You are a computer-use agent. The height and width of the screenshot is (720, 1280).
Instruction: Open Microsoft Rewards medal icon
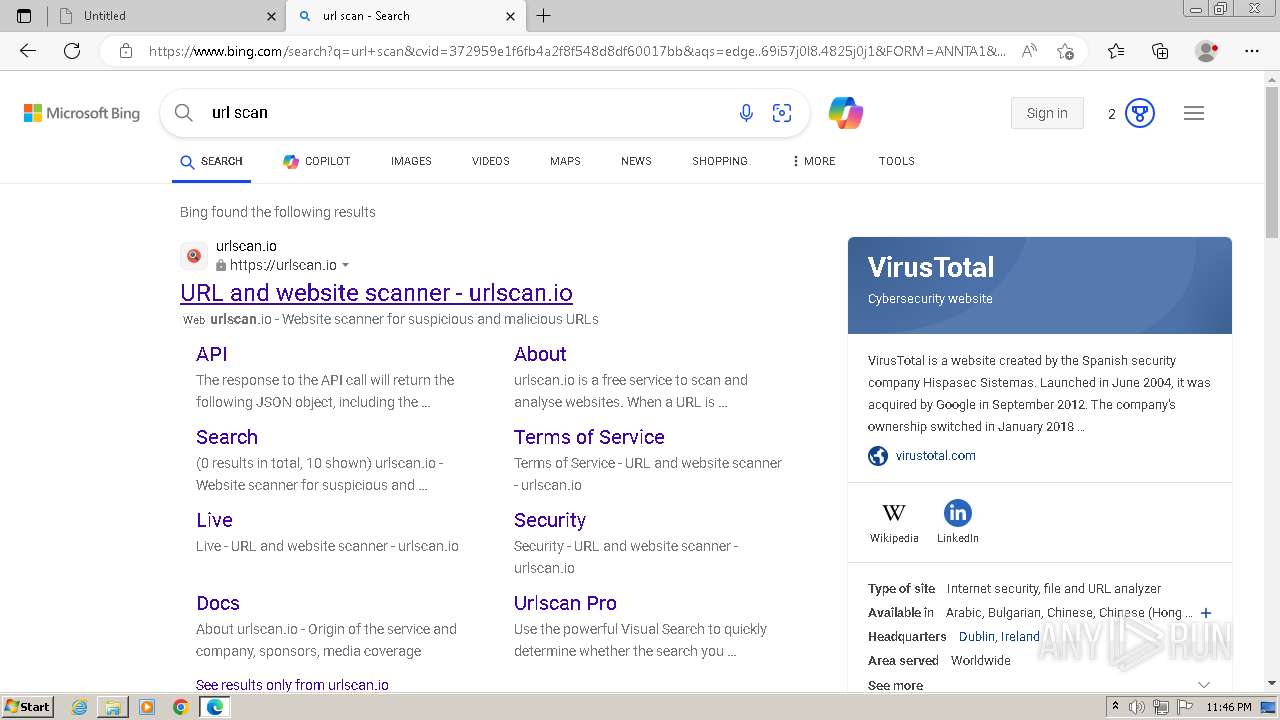pyautogui.click(x=1140, y=113)
